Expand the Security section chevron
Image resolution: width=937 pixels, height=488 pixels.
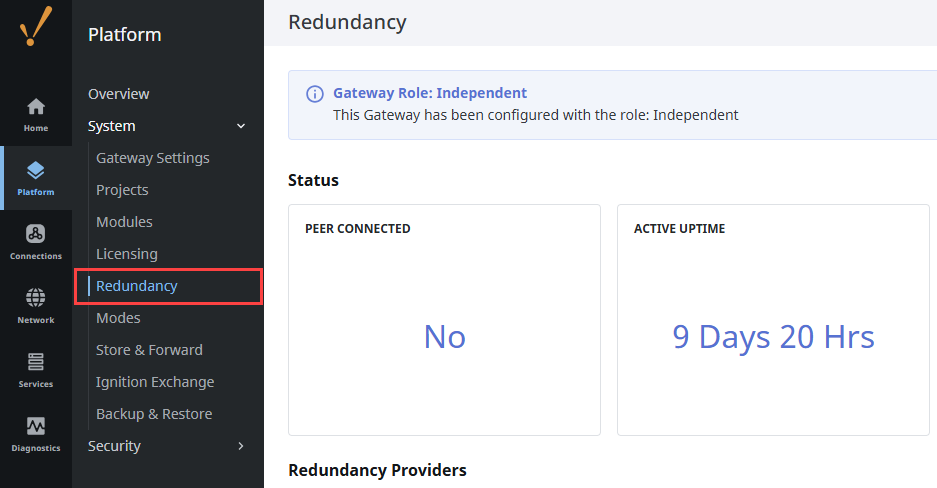(x=240, y=446)
